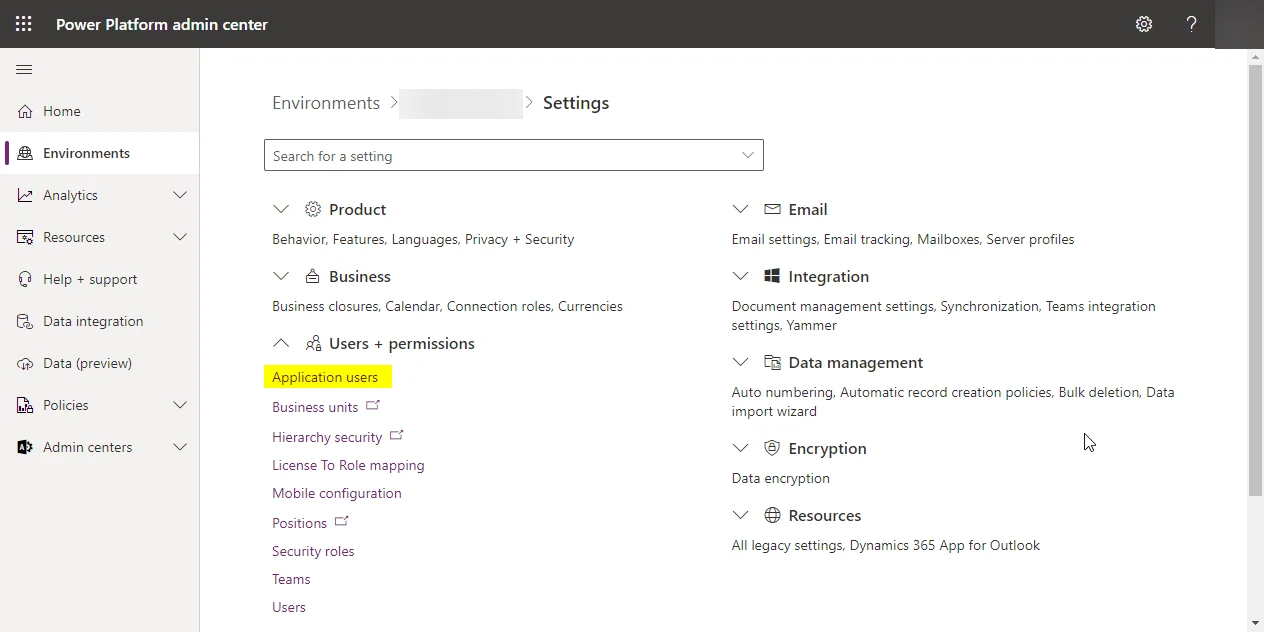Go to Home in the sidebar
The image size is (1264, 632).
100,111
